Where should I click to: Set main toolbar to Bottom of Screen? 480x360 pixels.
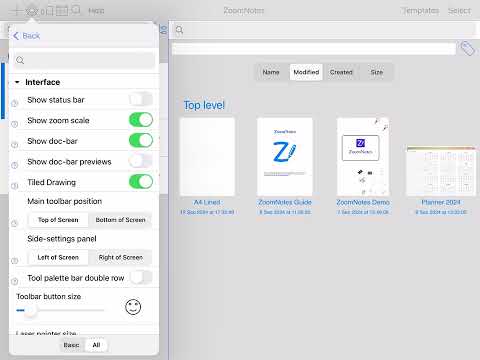point(120,220)
